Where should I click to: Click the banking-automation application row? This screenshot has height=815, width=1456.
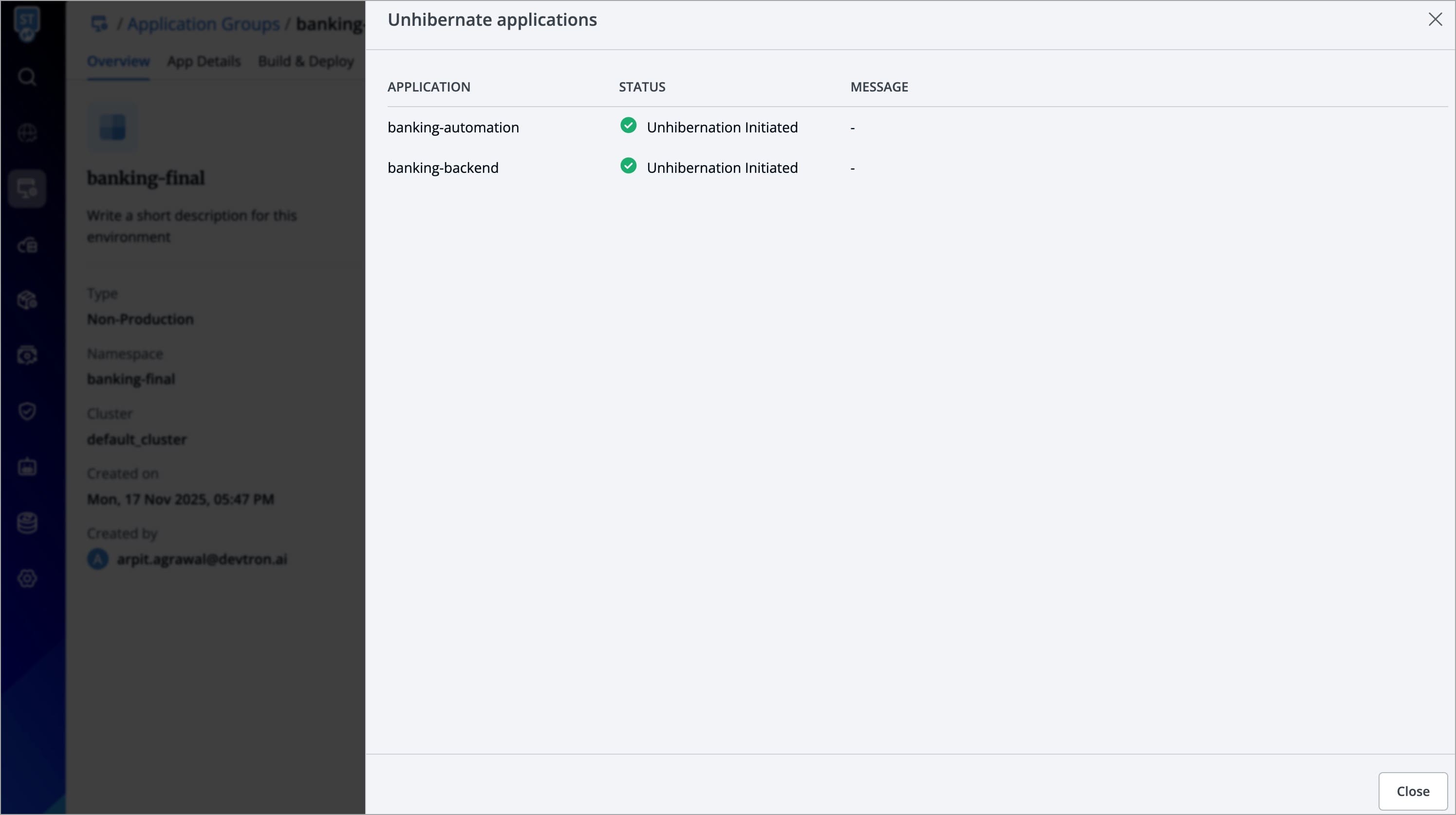(453, 128)
